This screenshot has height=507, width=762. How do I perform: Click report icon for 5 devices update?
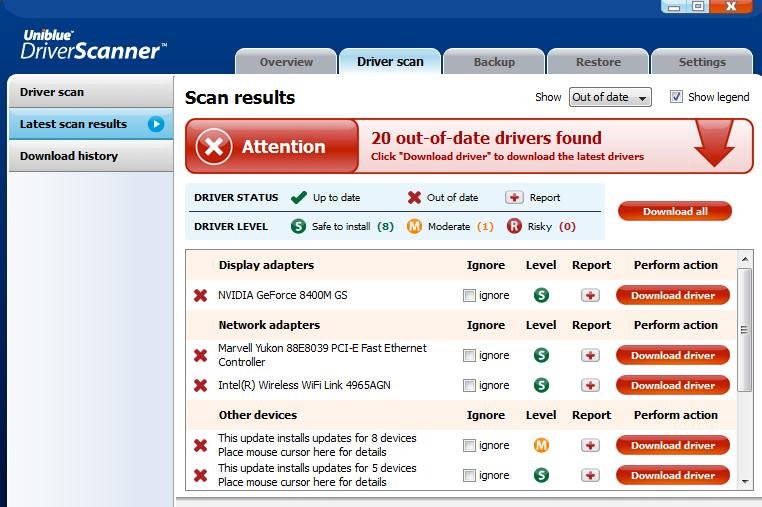590,475
